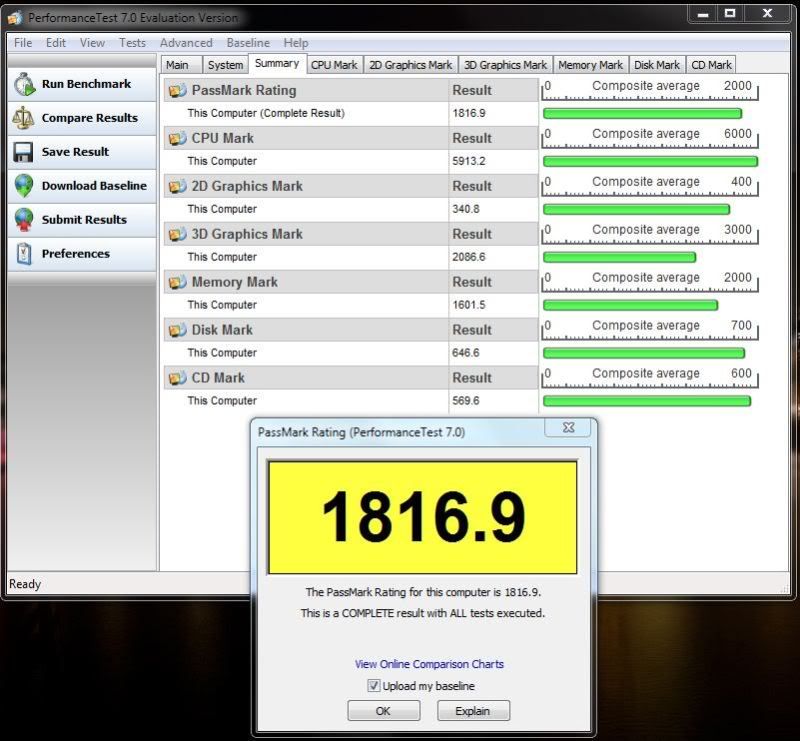Select the 646.6 Disk Mark result value
Screen dimensions: 800x741
(x=465, y=353)
